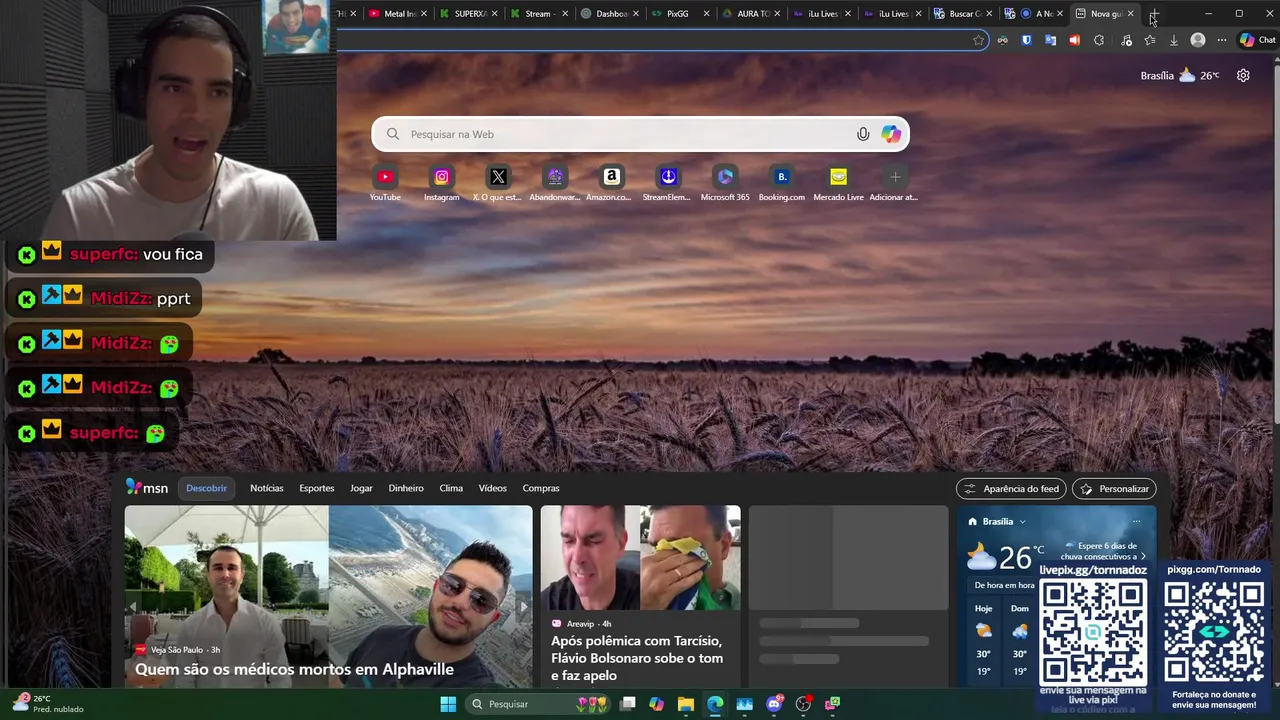Open the Abandonware quick link
The height and width of the screenshot is (720, 1280).
tap(555, 183)
